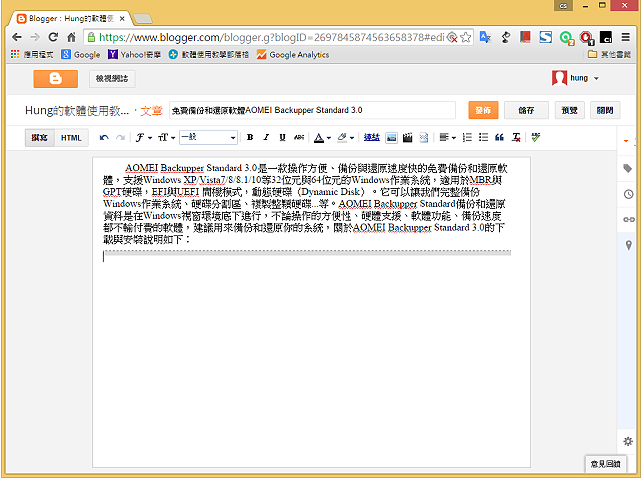
Task: Close the post editor
Action: pyautogui.click(x=605, y=110)
